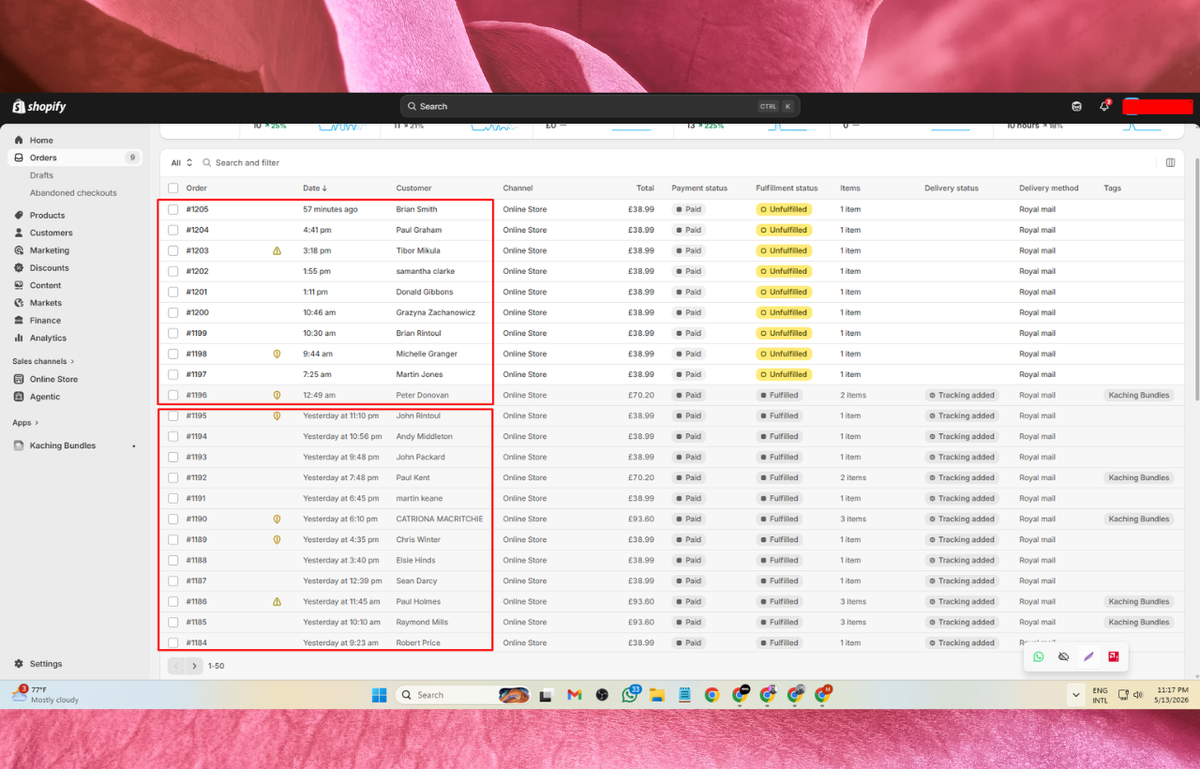Click warning icon on order #1203
The height and width of the screenshot is (769, 1200).
[277, 251]
